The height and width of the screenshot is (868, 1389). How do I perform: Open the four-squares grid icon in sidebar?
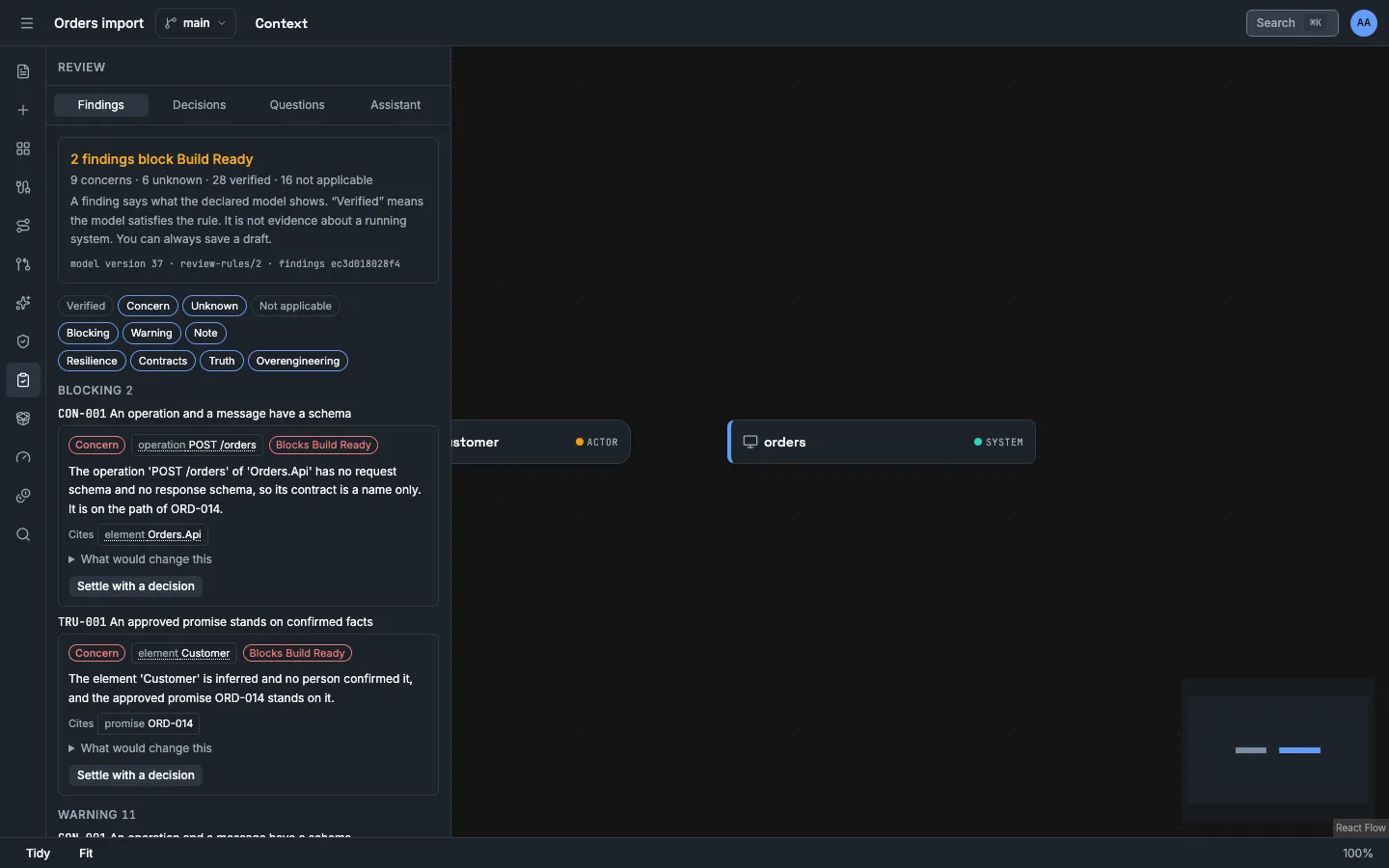point(23,149)
